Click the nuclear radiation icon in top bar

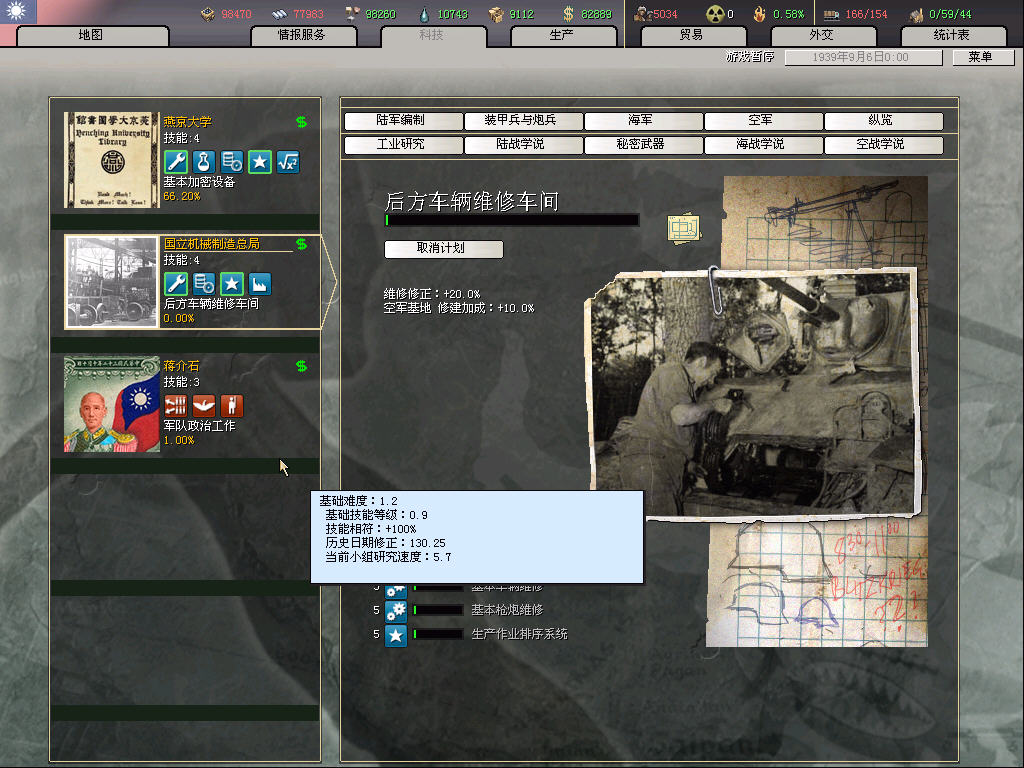[x=714, y=14]
